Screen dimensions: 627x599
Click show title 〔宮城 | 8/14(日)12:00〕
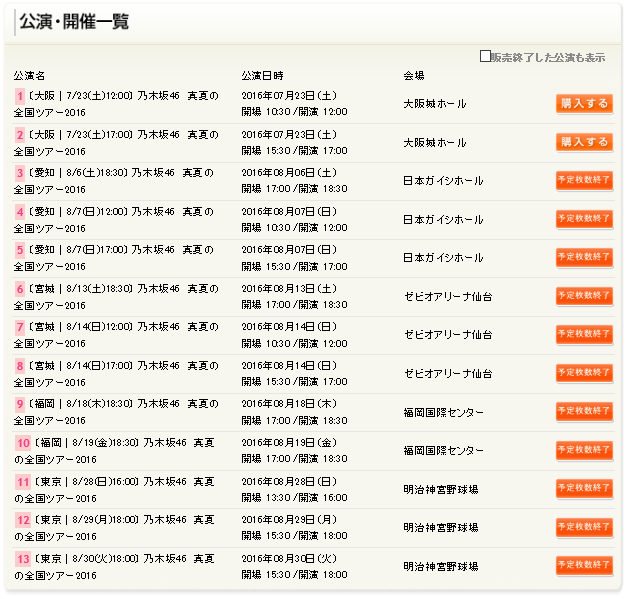[80, 327]
